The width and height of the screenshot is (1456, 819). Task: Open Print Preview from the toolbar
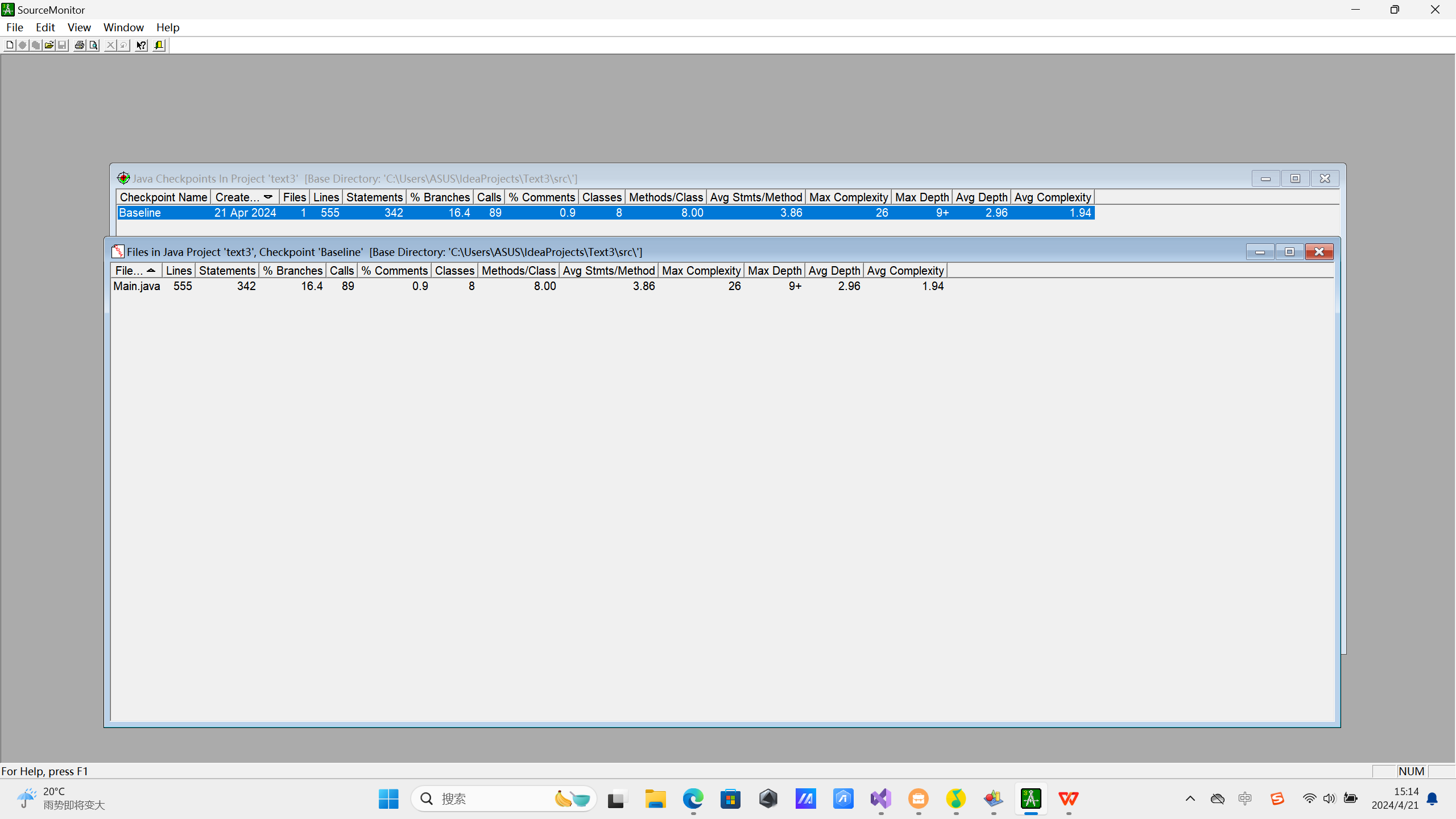[93, 45]
